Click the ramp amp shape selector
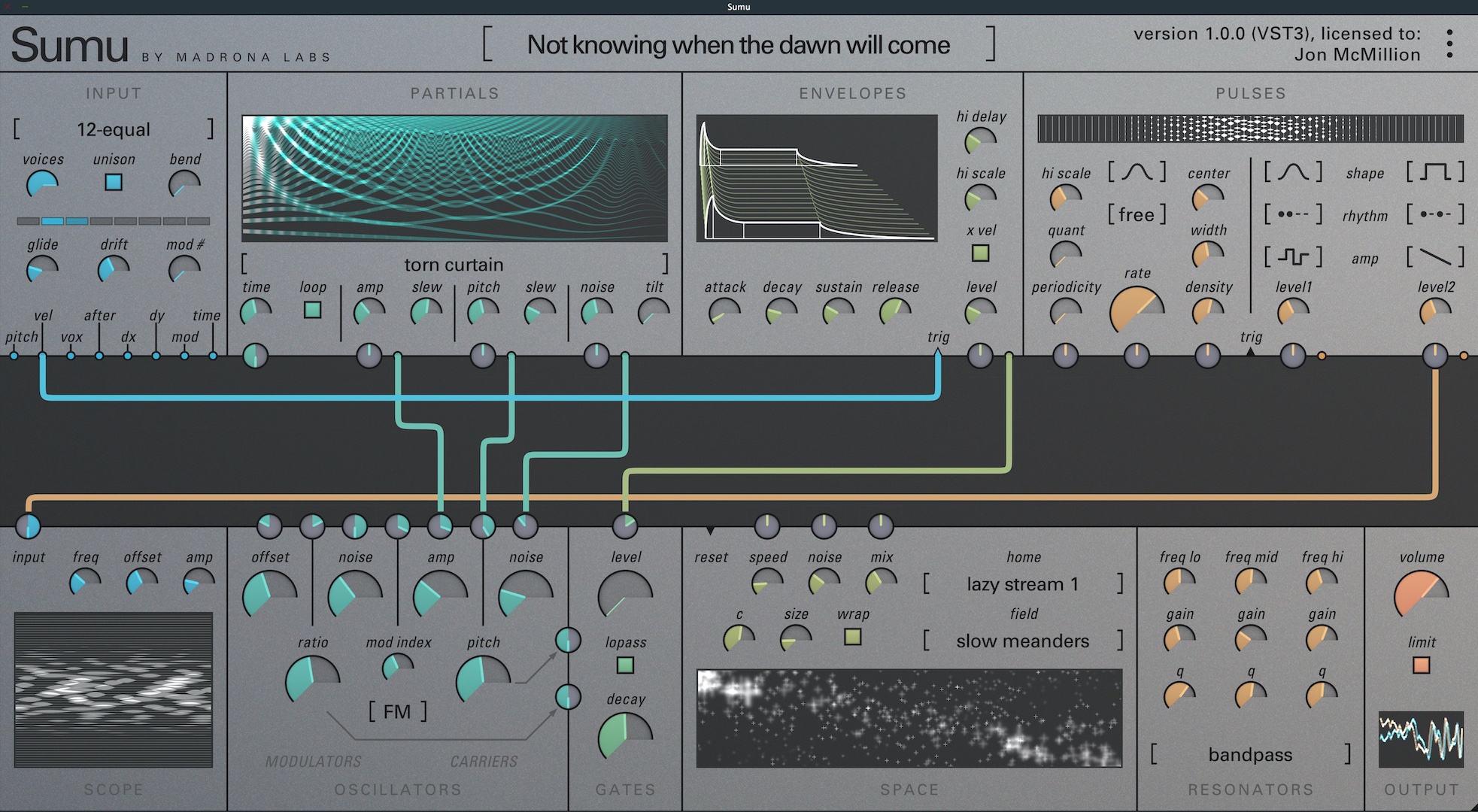The width and height of the screenshot is (1478, 812). pos(1435,258)
